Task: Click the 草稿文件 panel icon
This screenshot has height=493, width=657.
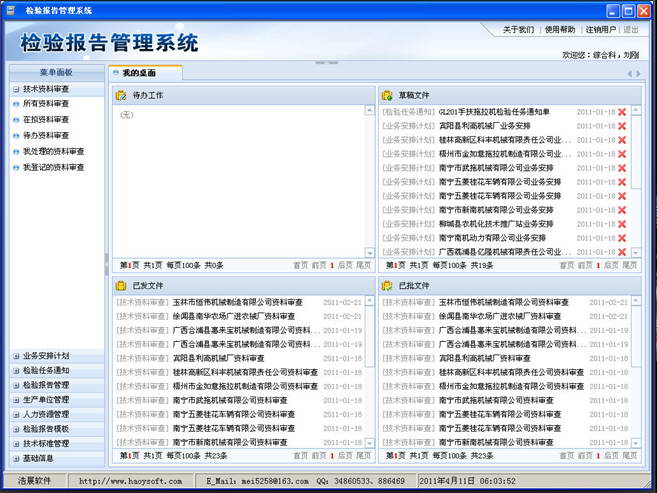Action: [x=387, y=96]
